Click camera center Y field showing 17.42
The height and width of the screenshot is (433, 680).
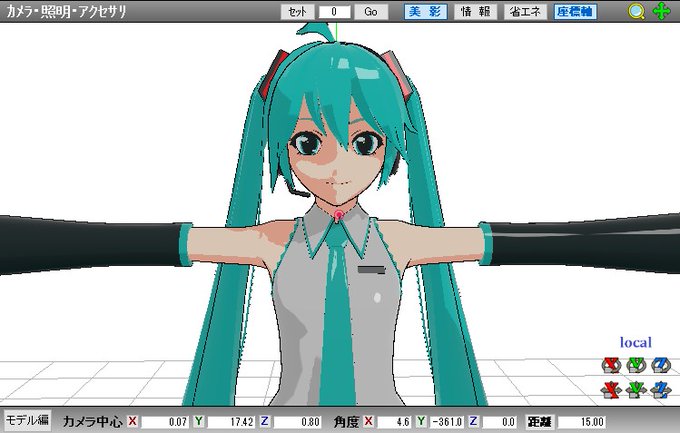[232, 422]
